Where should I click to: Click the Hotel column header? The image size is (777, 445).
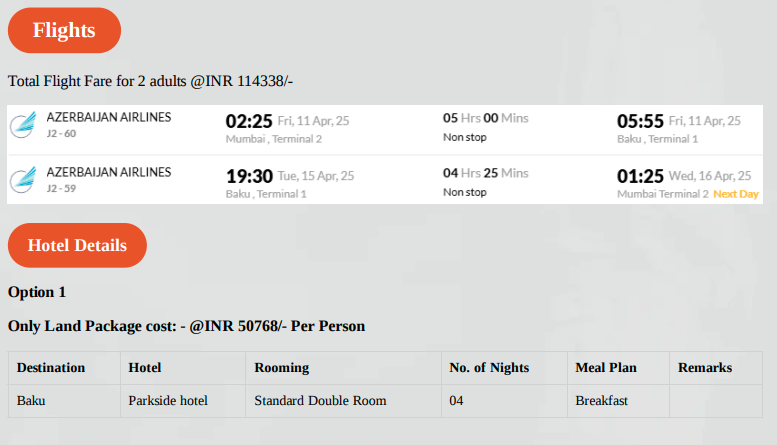coord(145,368)
